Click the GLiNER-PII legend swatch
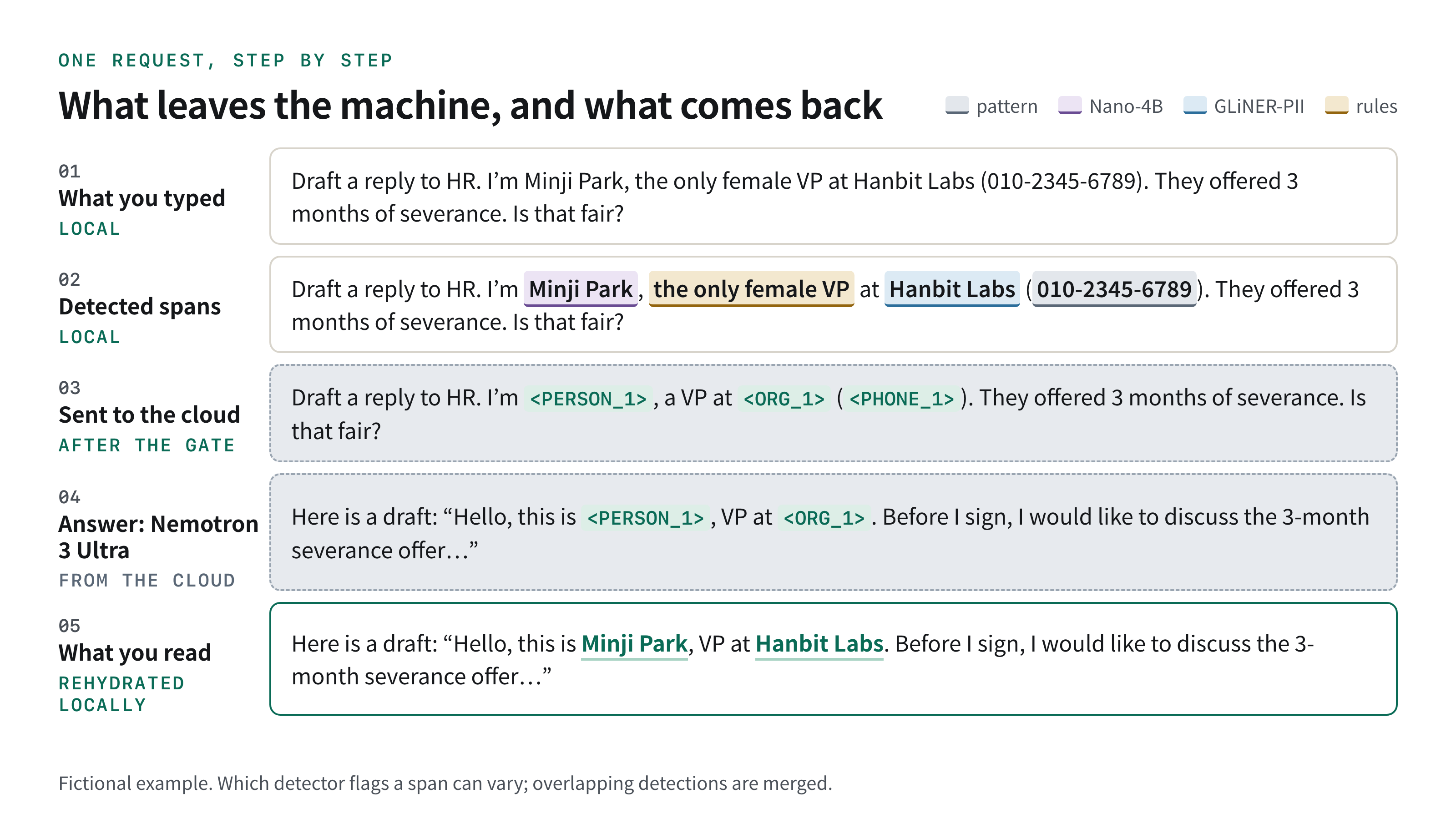Screen dimensions: 1456x819 click(x=1195, y=105)
